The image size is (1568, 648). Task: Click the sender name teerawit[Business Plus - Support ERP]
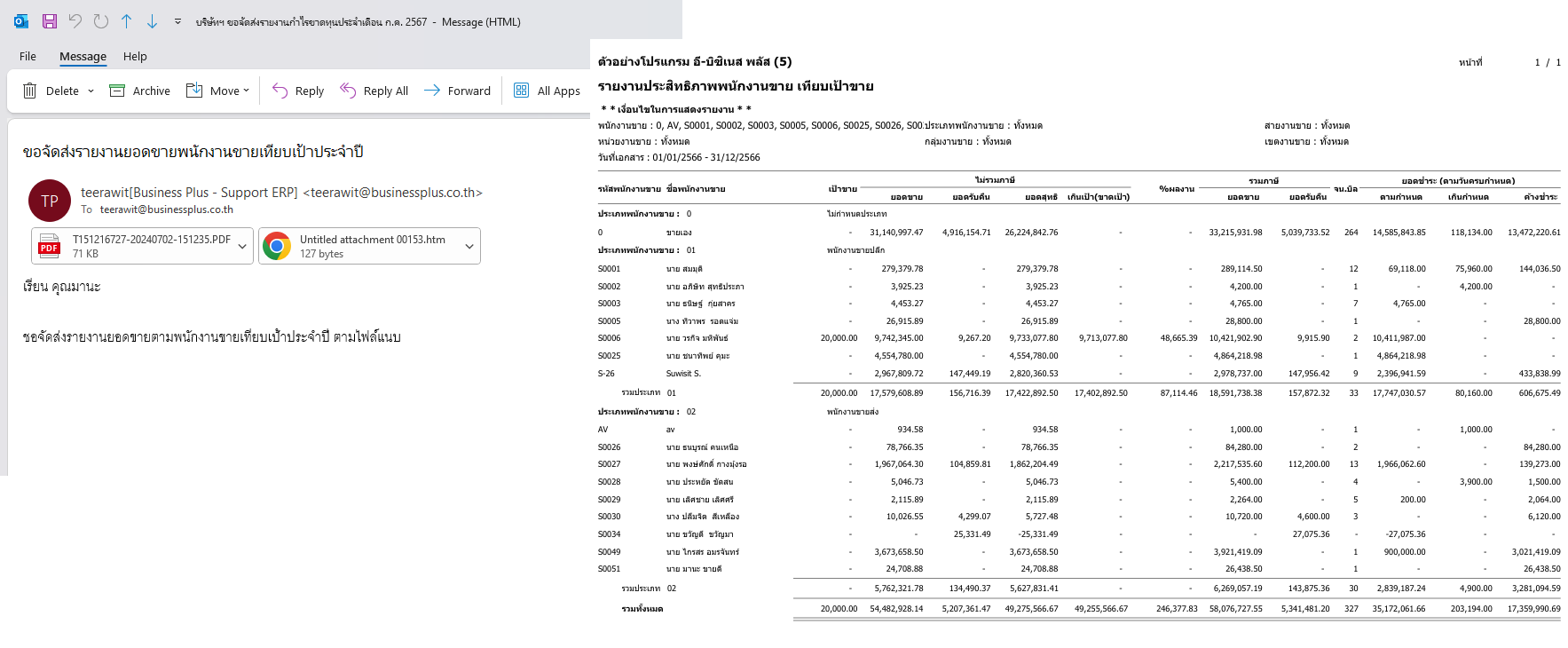pos(189,193)
